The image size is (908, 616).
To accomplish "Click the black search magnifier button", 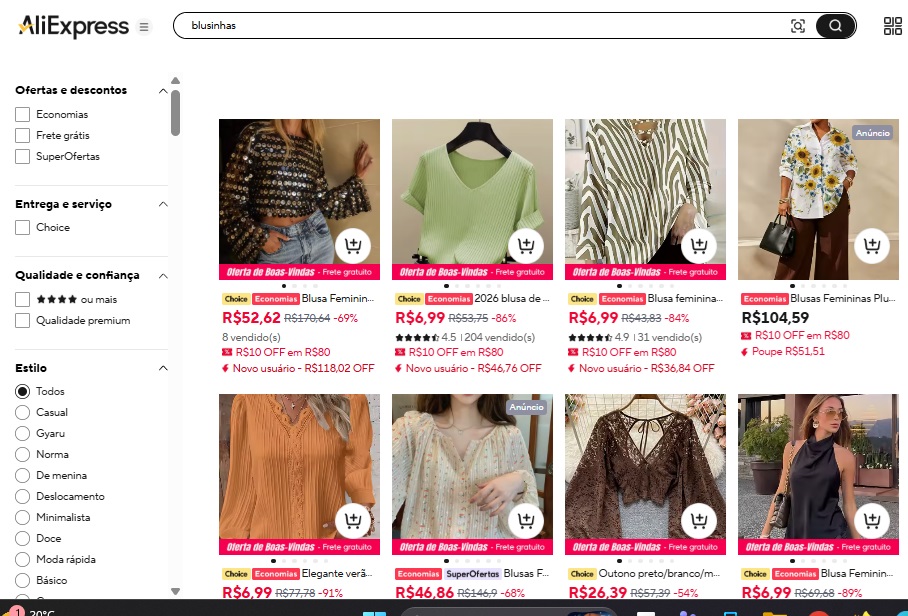I will click(x=835, y=26).
